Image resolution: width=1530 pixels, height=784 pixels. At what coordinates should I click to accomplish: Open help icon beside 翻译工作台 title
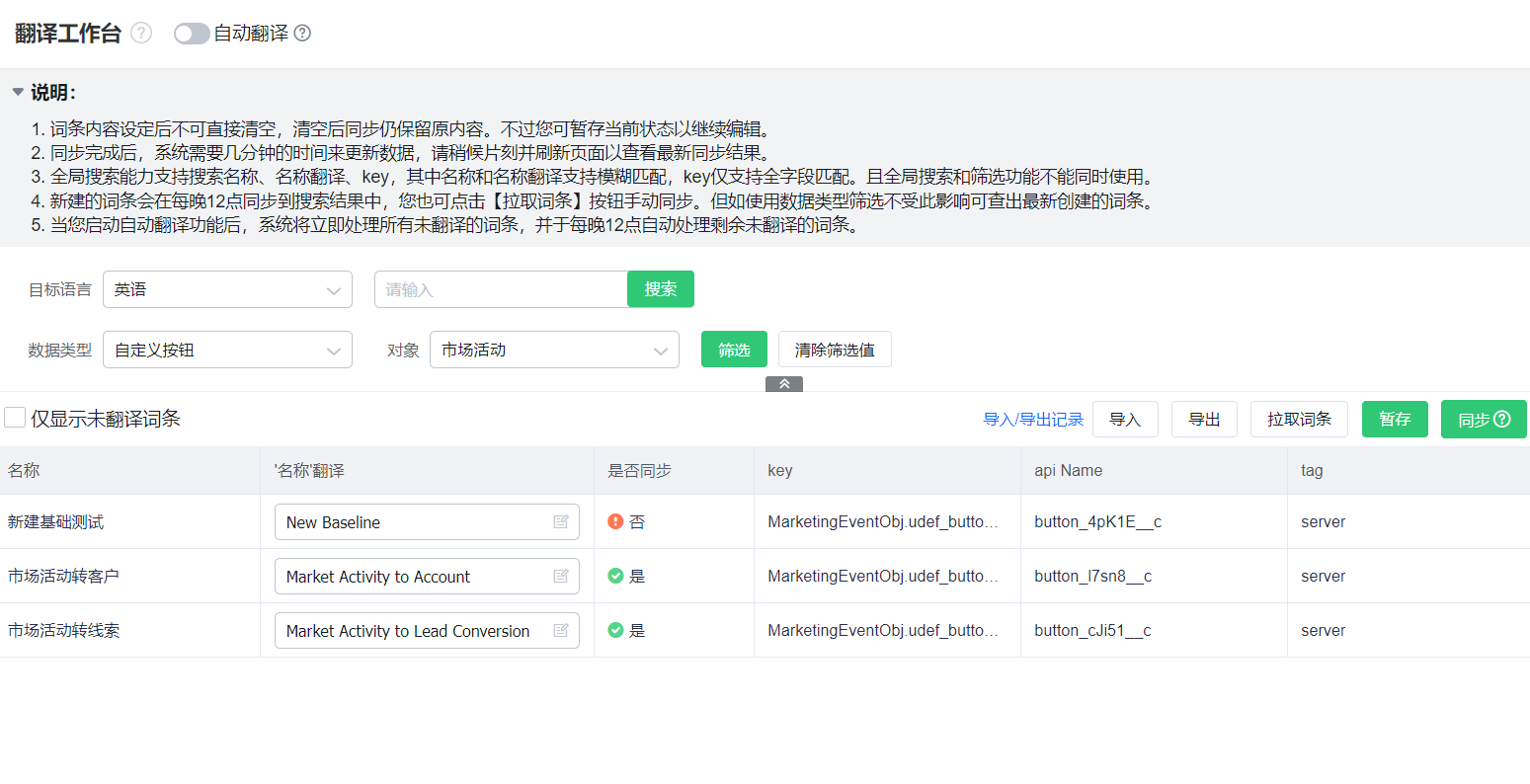coord(142,33)
